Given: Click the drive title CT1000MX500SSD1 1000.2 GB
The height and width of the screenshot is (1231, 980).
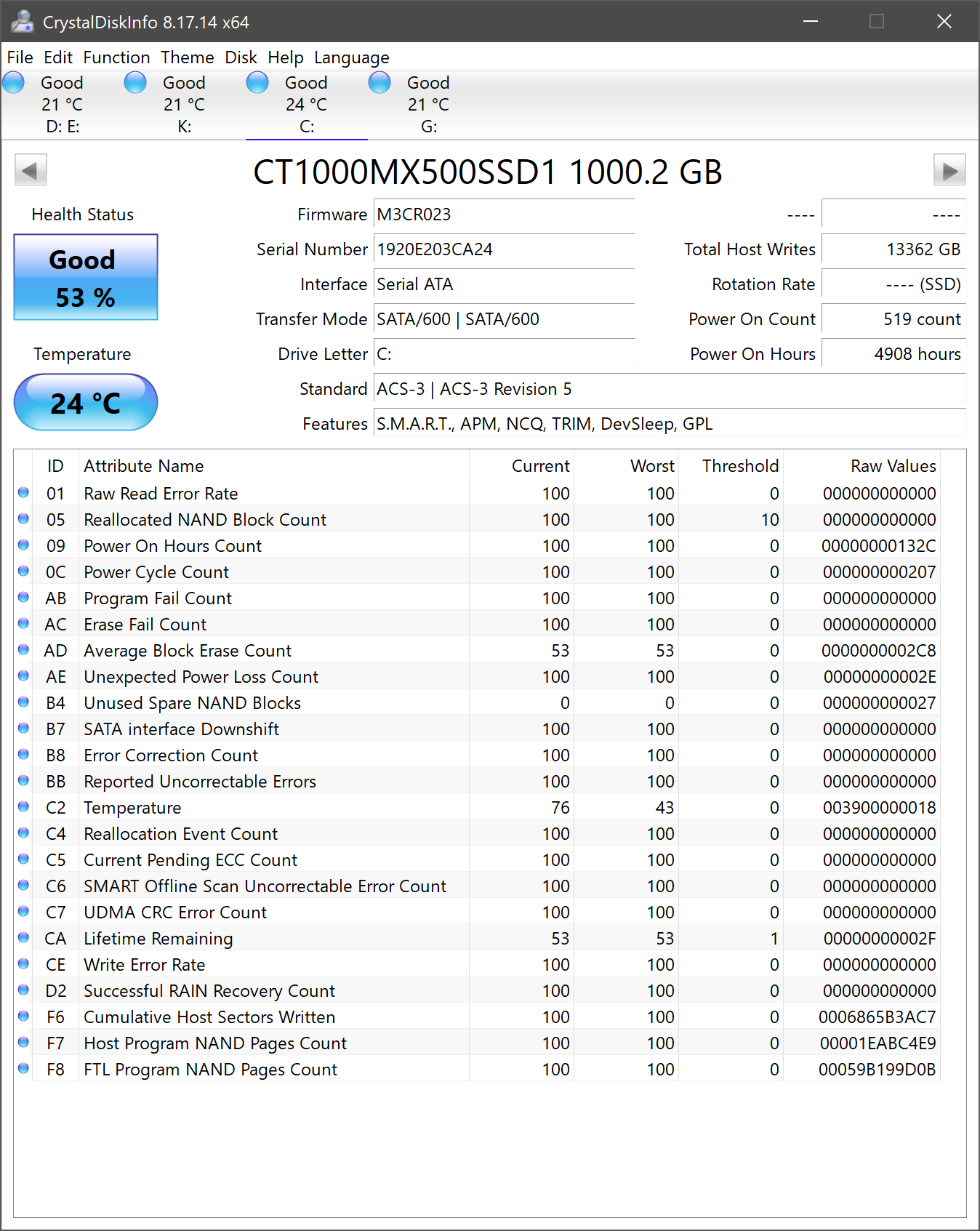Looking at the screenshot, I should [x=488, y=172].
